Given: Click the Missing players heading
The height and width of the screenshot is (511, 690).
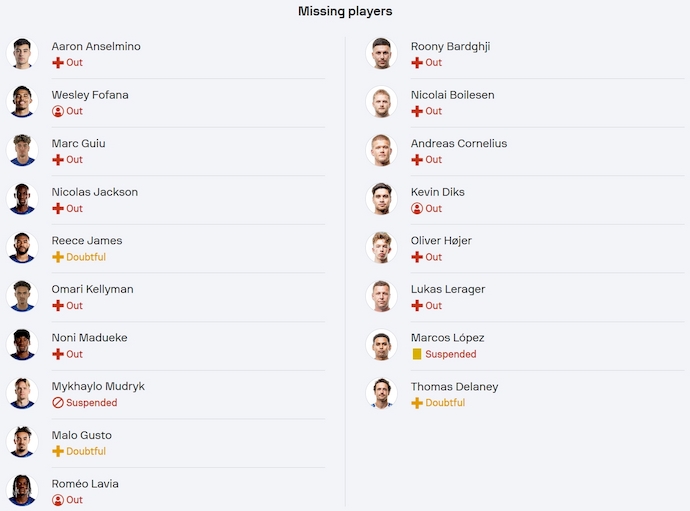Looking at the screenshot, I should 345,11.
